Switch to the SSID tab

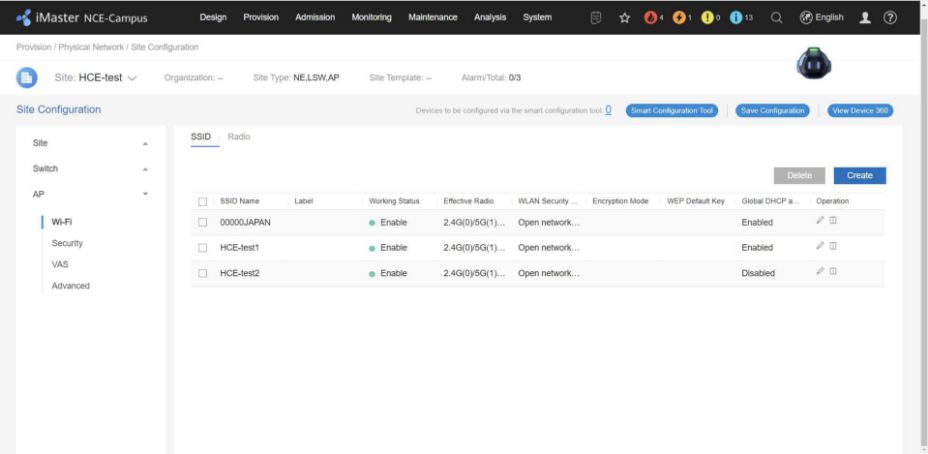click(x=201, y=137)
